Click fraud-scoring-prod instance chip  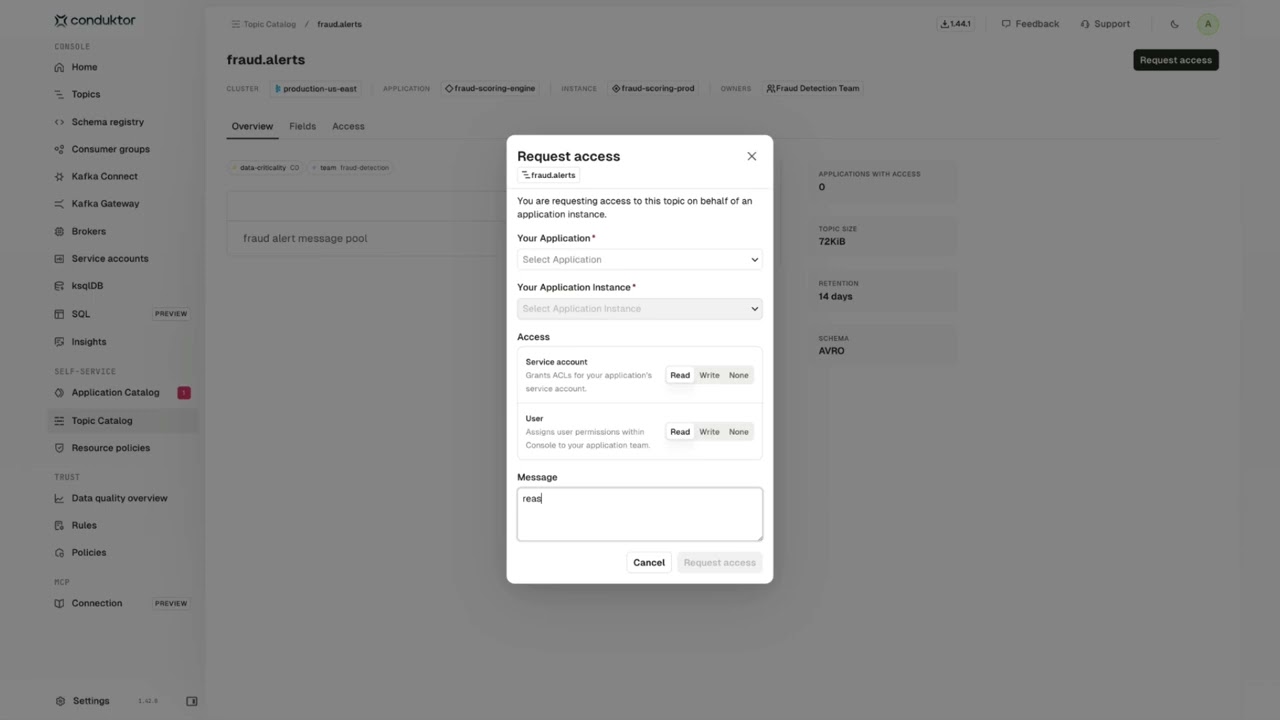[x=654, y=88]
